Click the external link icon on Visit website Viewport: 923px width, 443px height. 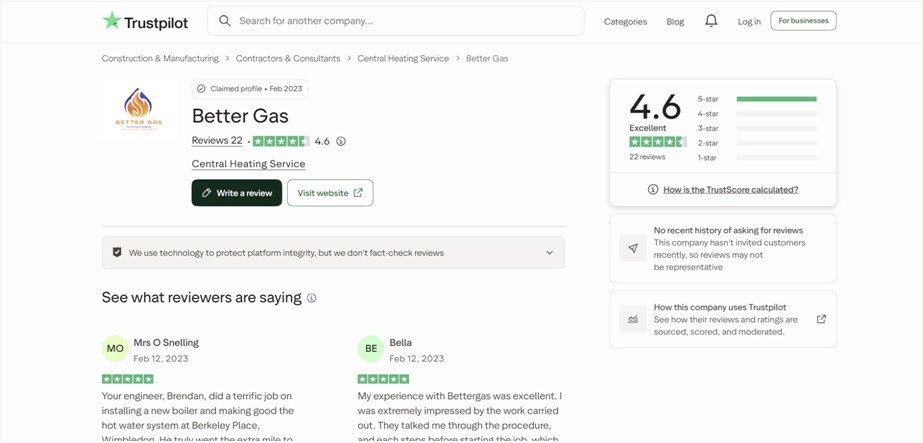[x=358, y=193]
